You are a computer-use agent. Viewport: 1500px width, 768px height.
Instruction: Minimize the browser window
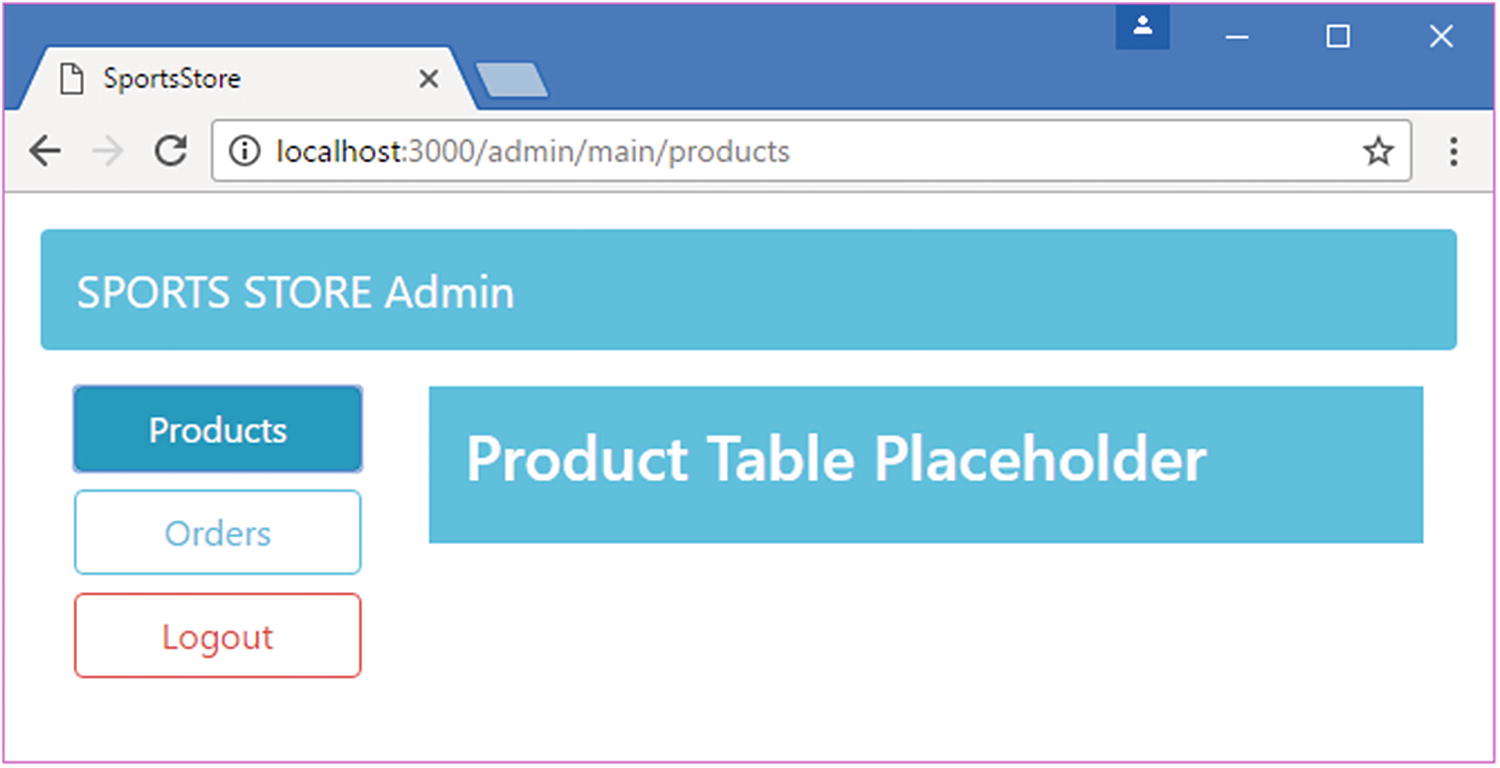tap(1238, 37)
